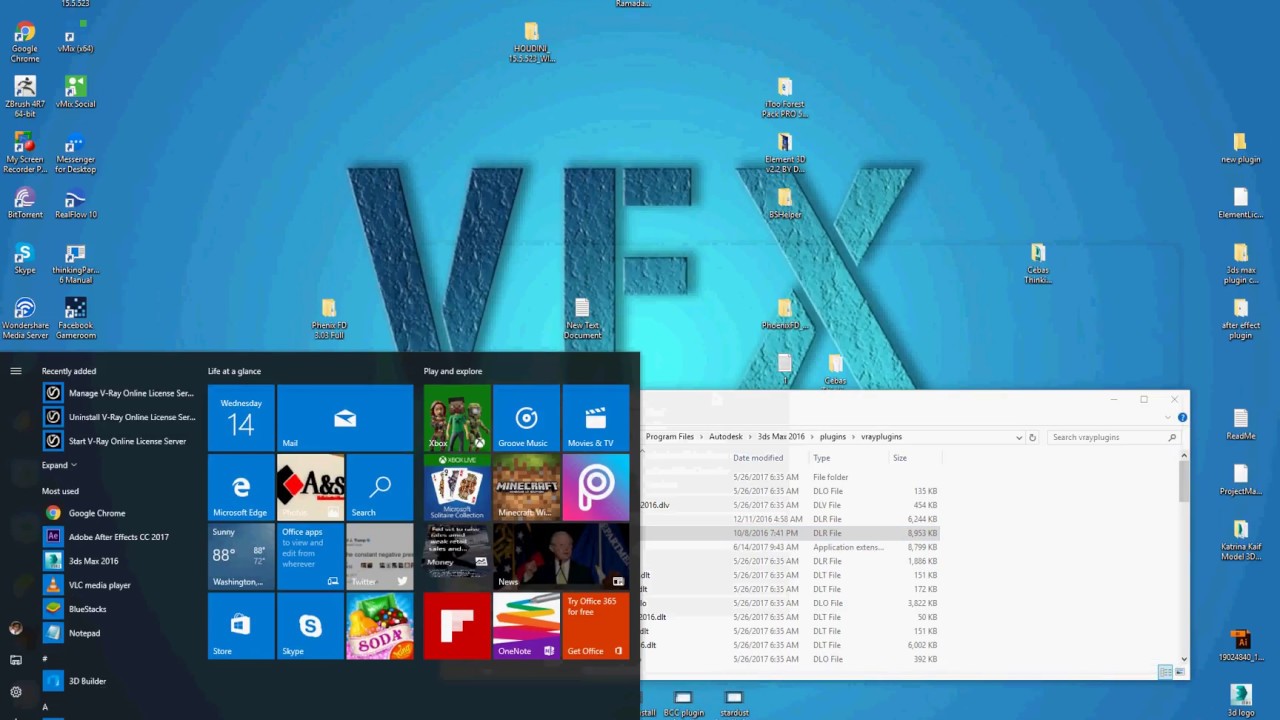Launch Manage V-Ray Online License Server
Image resolution: width=1280 pixels, height=720 pixels.
(x=120, y=393)
